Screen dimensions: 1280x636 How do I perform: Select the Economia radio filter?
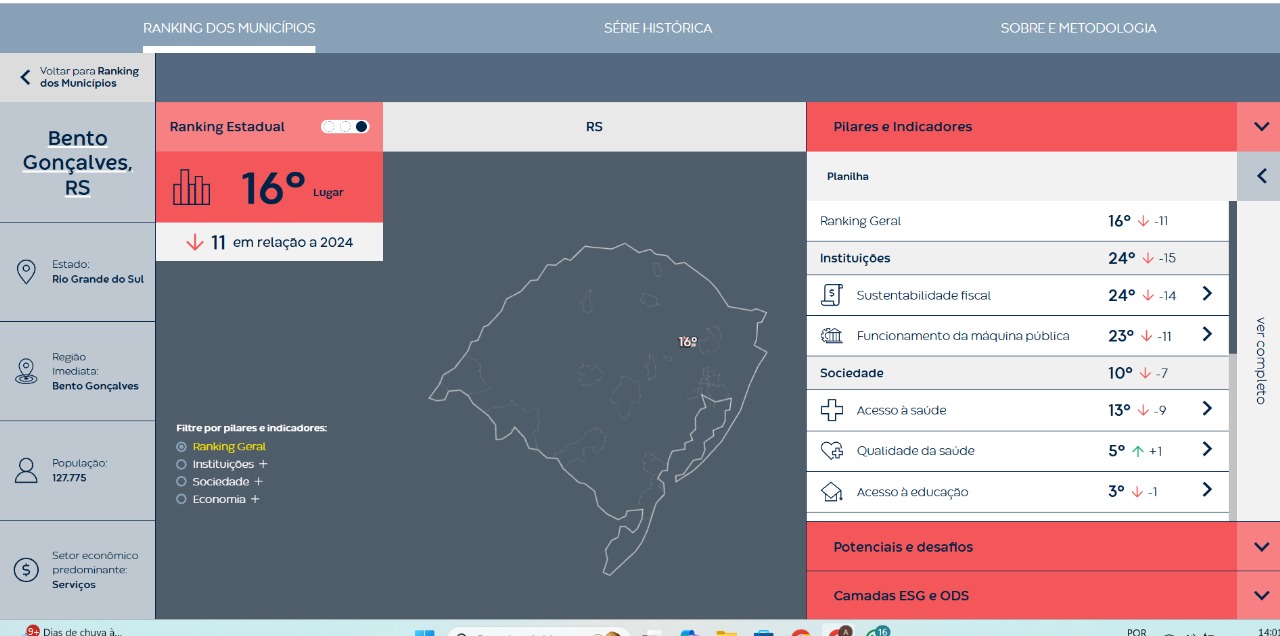(181, 499)
